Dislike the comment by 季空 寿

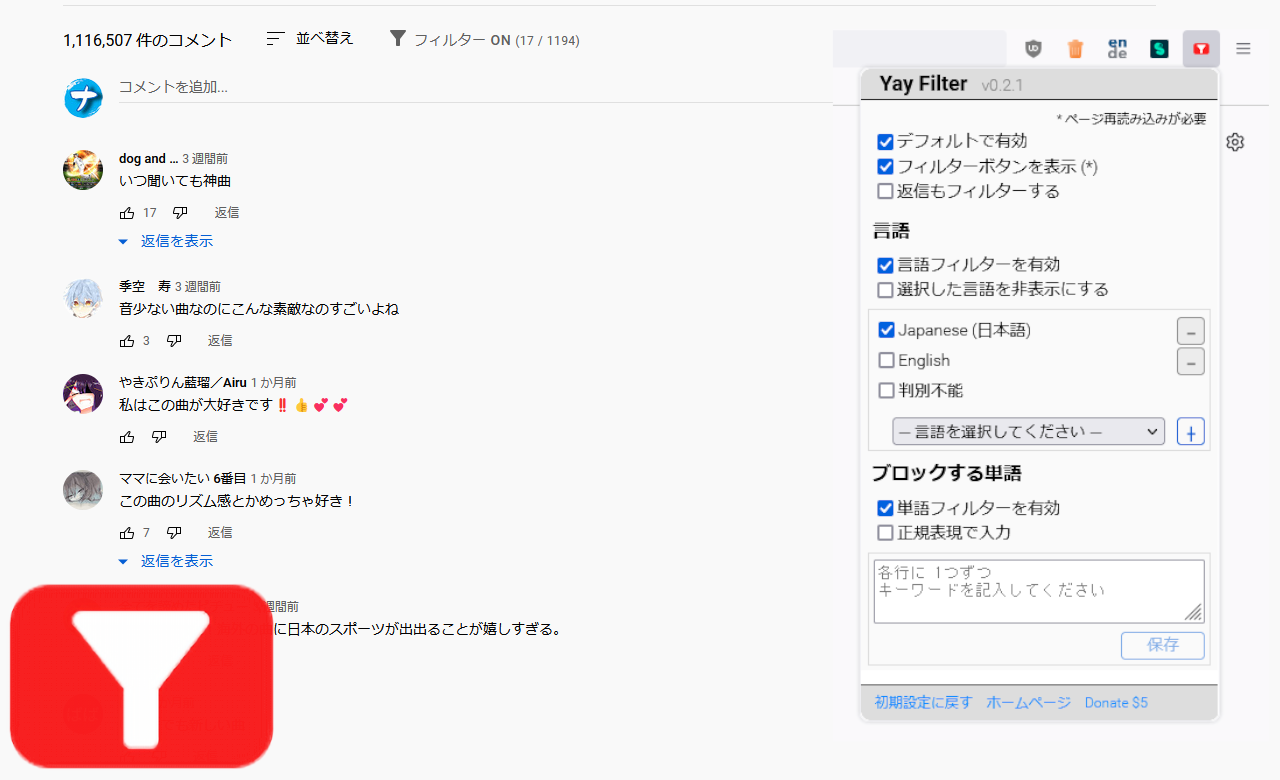(174, 340)
